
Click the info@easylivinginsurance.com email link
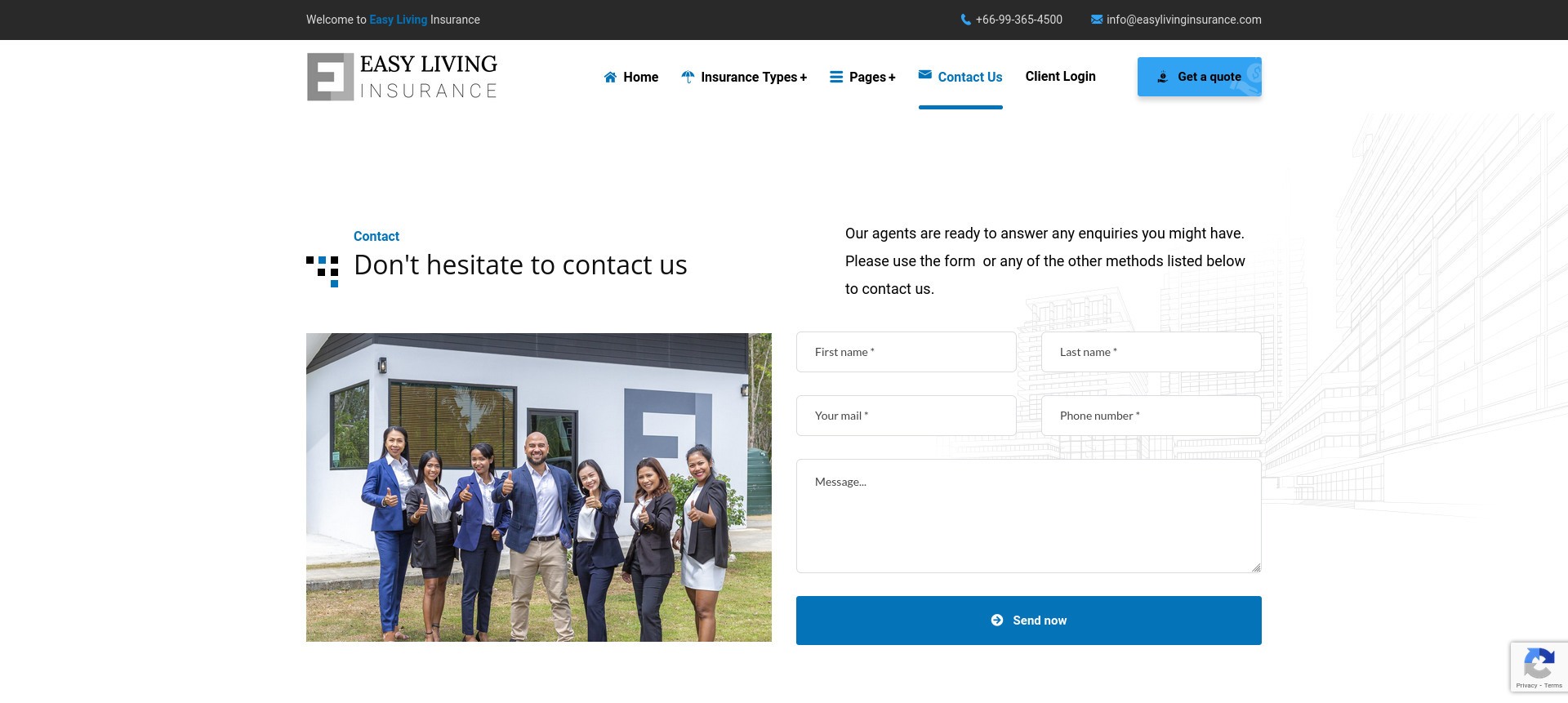1183,20
